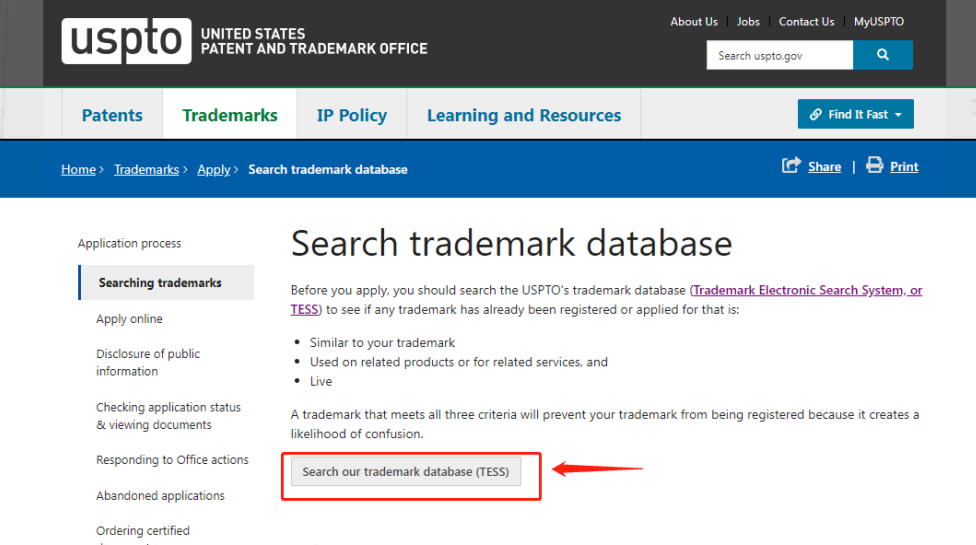Click the 'Similar to your trademark' bullet
Screen dimensions: 976x545
(x=382, y=343)
